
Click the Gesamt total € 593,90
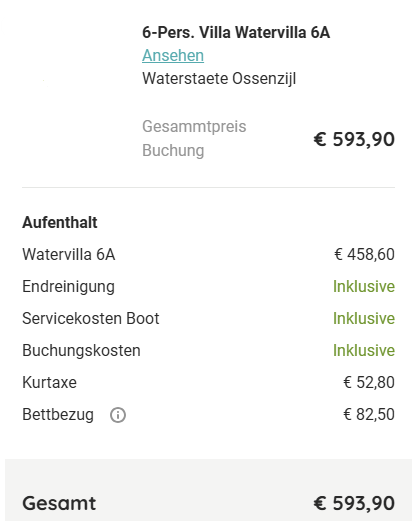coord(354,503)
